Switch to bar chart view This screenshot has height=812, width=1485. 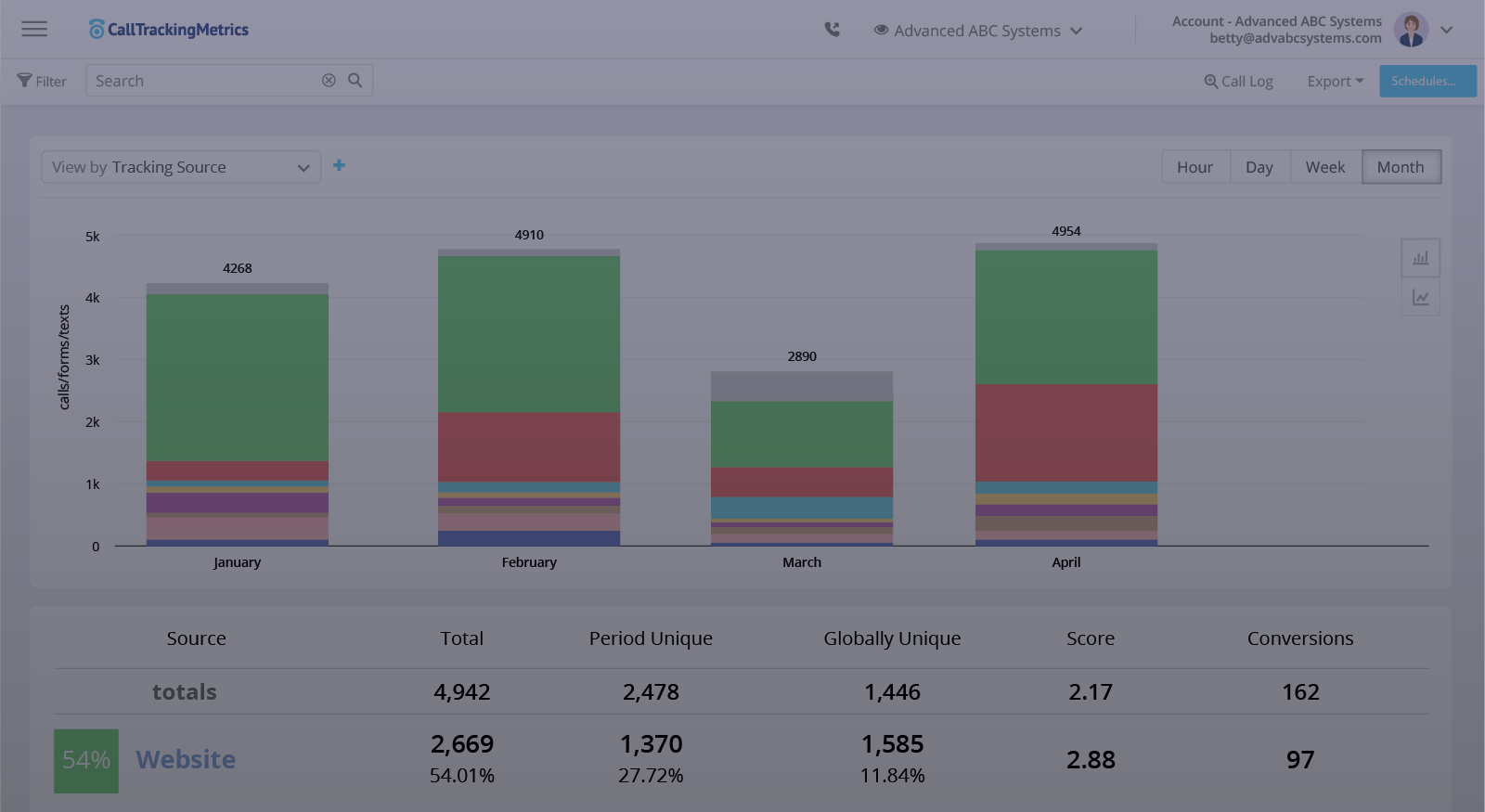1420,258
